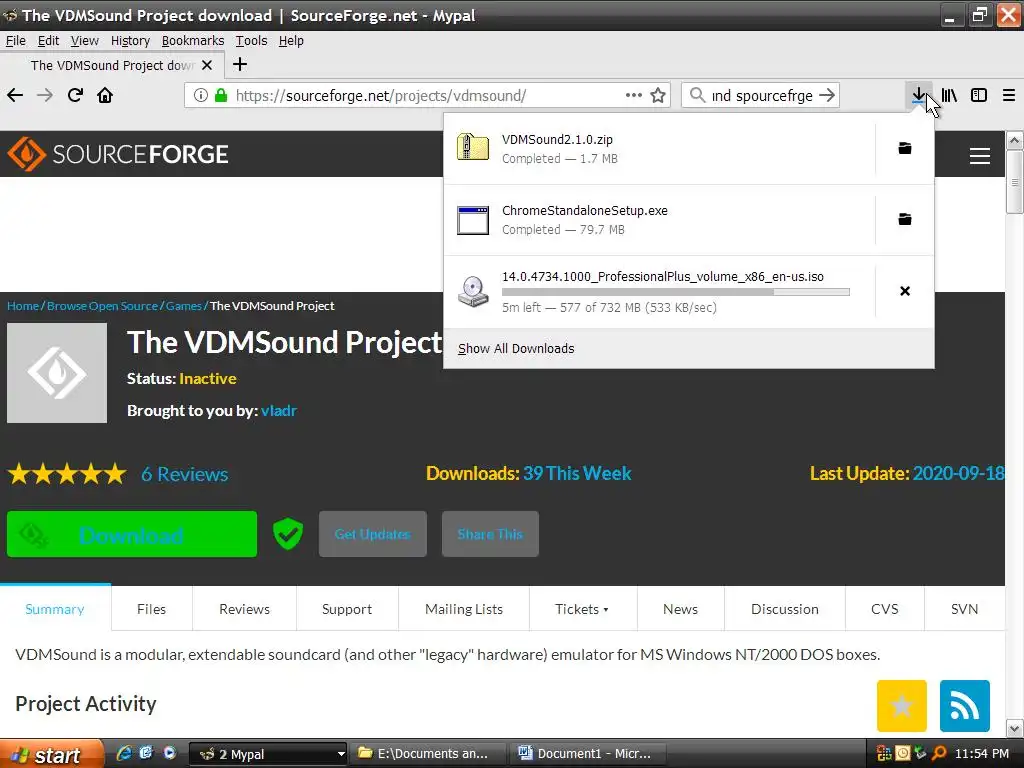Open the File menu
Image resolution: width=1024 pixels, height=768 pixels.
16,40
